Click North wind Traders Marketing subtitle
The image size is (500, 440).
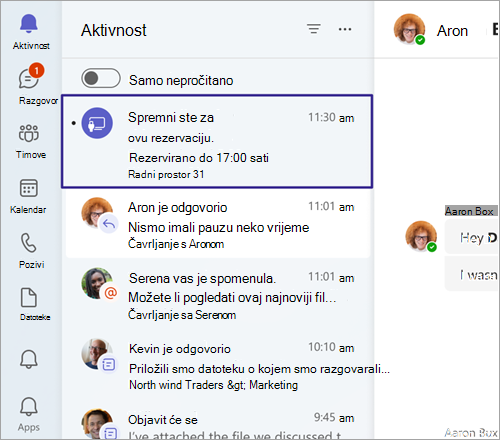point(213,385)
